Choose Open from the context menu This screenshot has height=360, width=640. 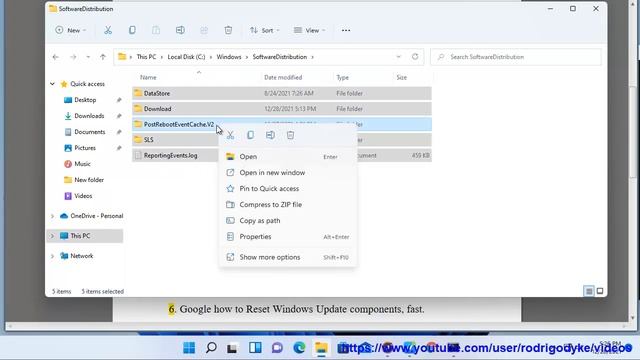coord(288,157)
